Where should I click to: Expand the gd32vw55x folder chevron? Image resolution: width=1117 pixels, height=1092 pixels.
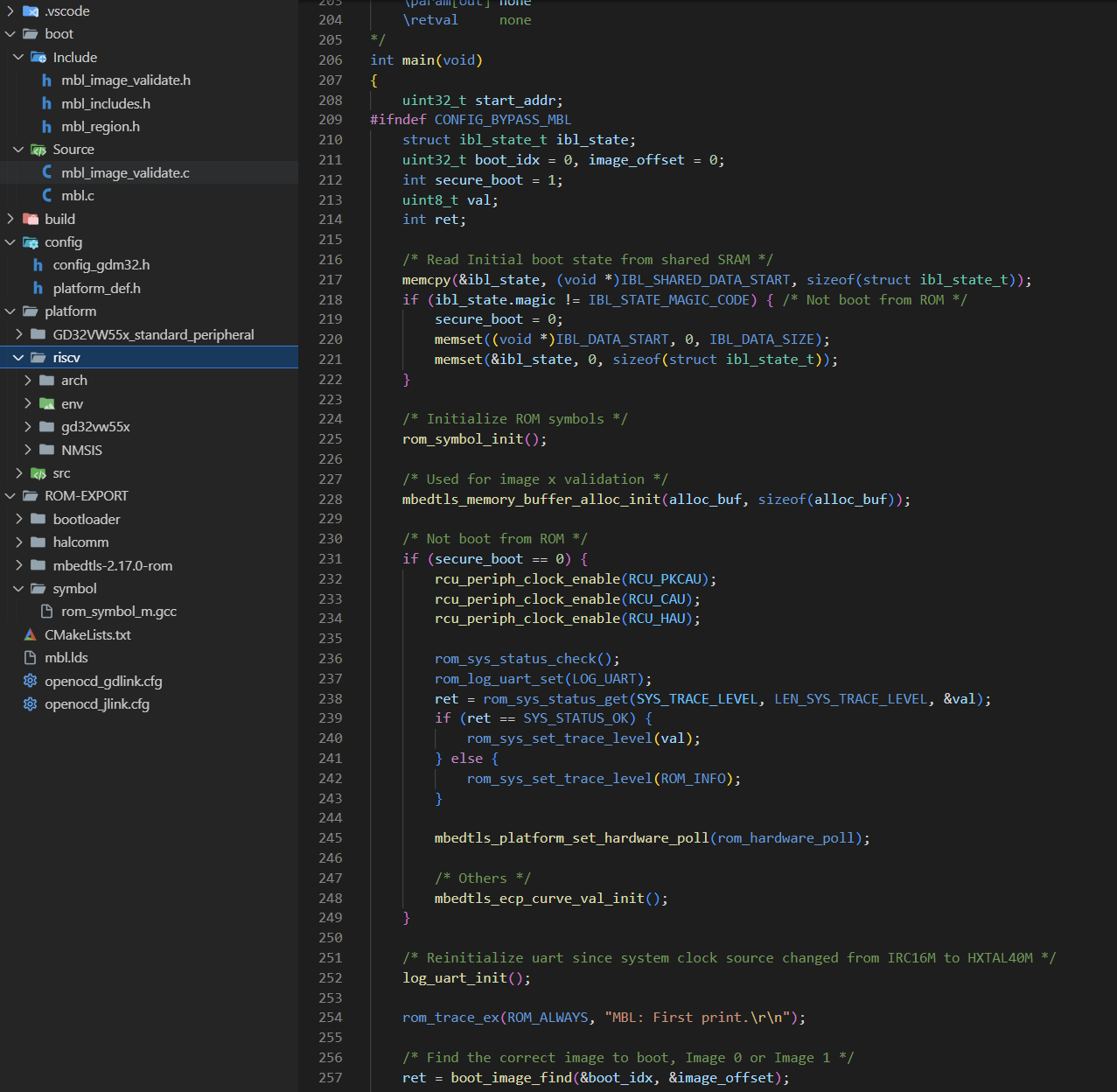click(27, 427)
